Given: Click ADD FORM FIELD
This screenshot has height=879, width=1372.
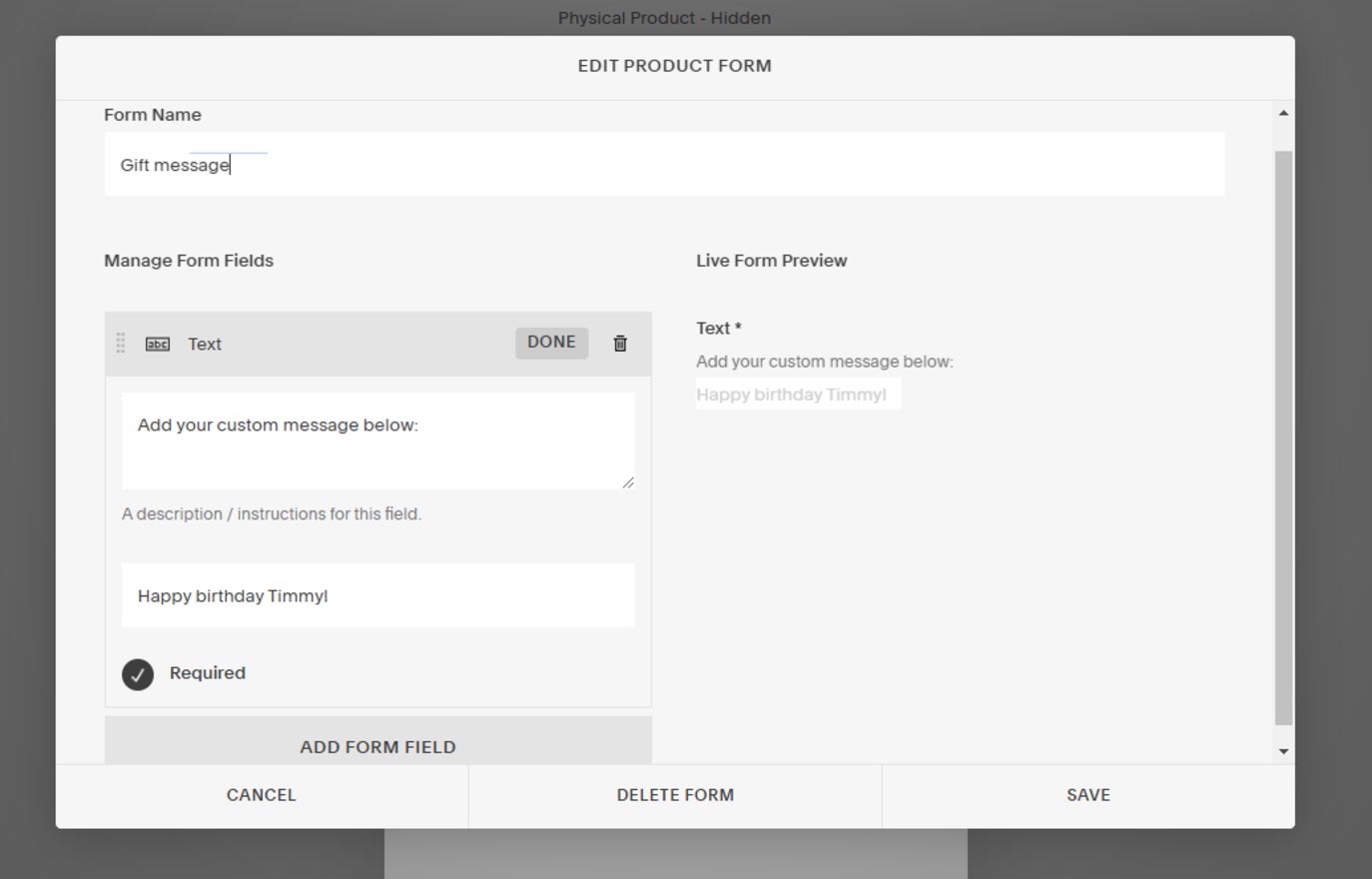Looking at the screenshot, I should (377, 746).
